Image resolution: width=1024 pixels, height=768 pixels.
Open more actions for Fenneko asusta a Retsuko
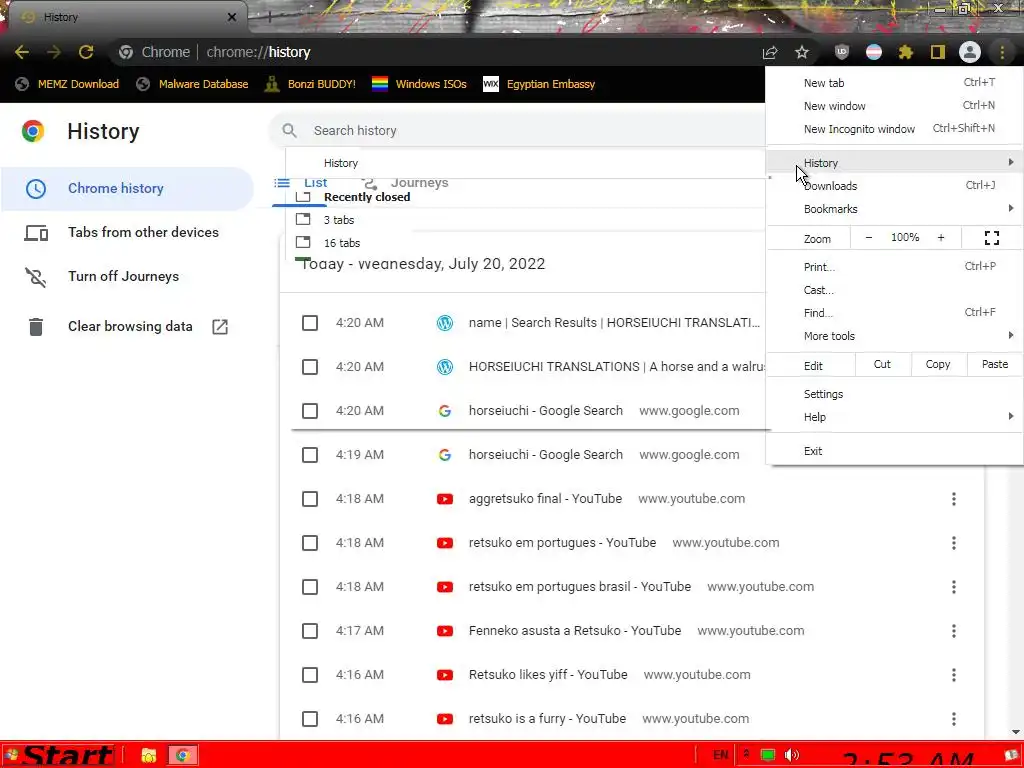pyautogui.click(x=953, y=632)
